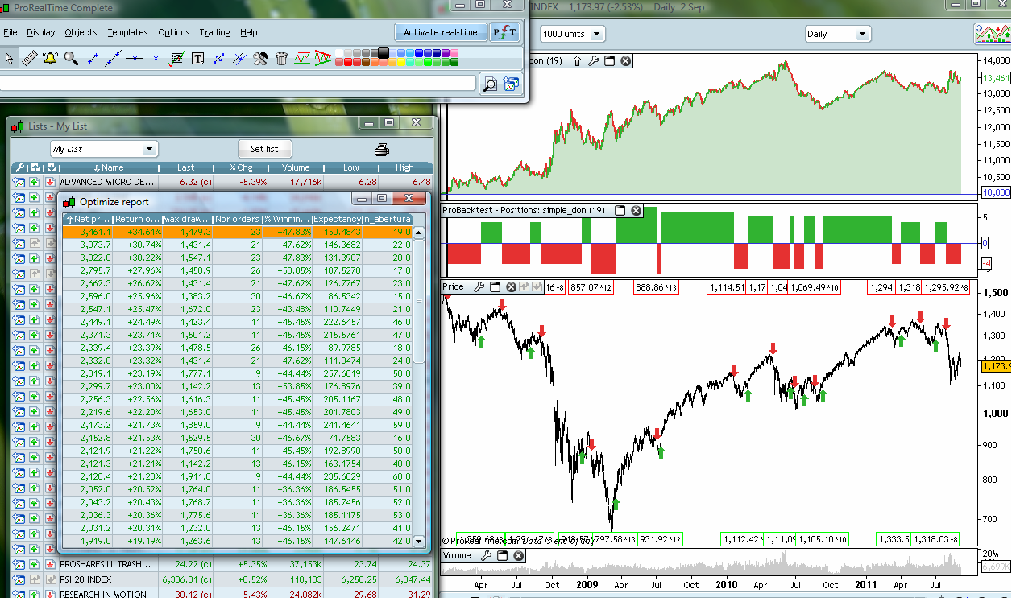Click green plus buy icon in ADVANCED MICRO row
The image size is (1011, 598).
[34, 183]
